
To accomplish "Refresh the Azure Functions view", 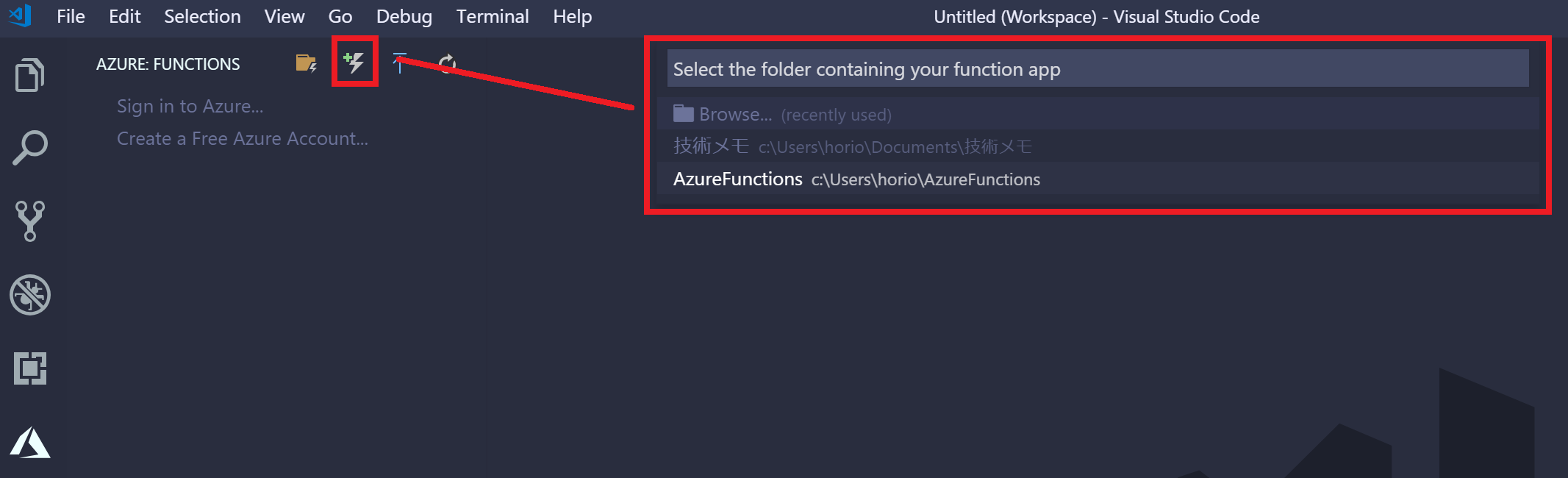I will pos(448,64).
